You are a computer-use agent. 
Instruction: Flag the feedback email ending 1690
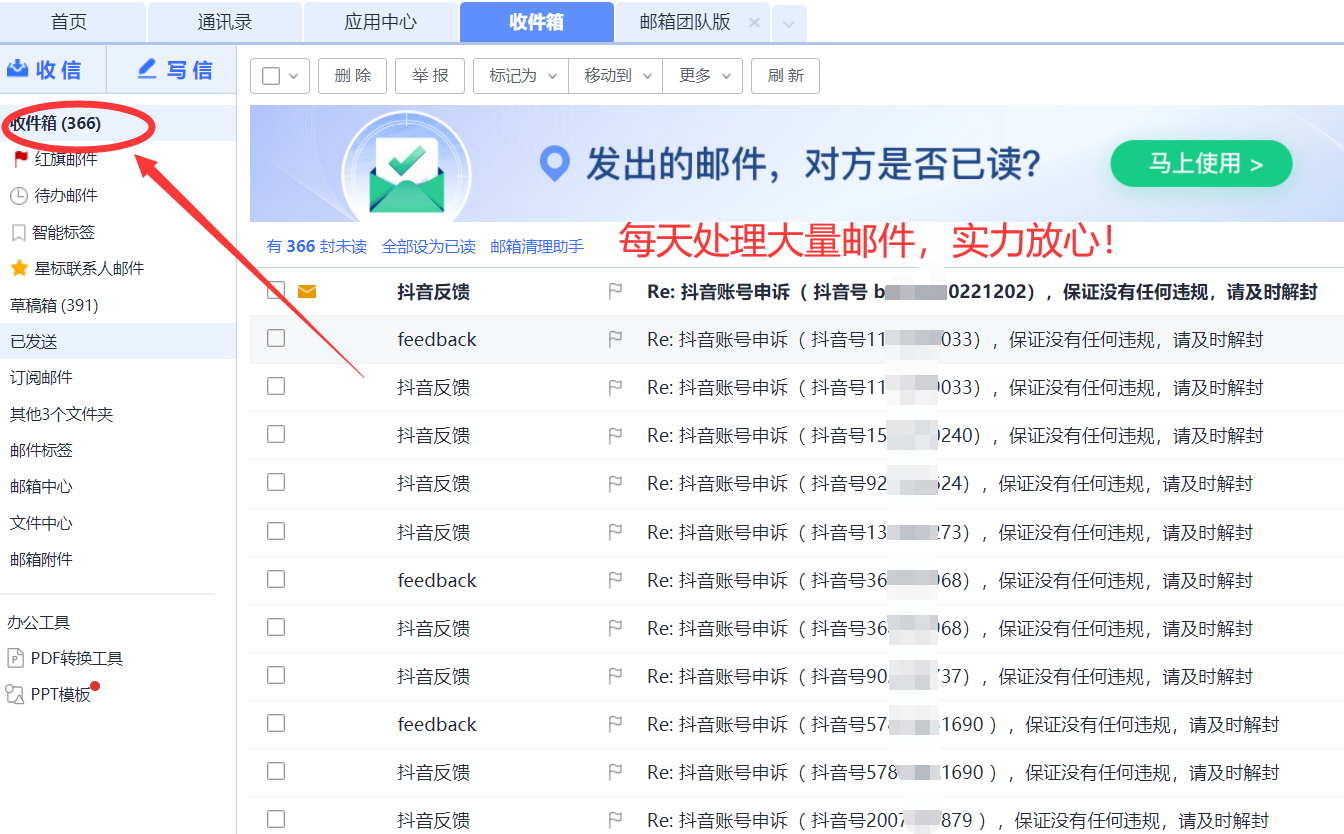tap(615, 724)
